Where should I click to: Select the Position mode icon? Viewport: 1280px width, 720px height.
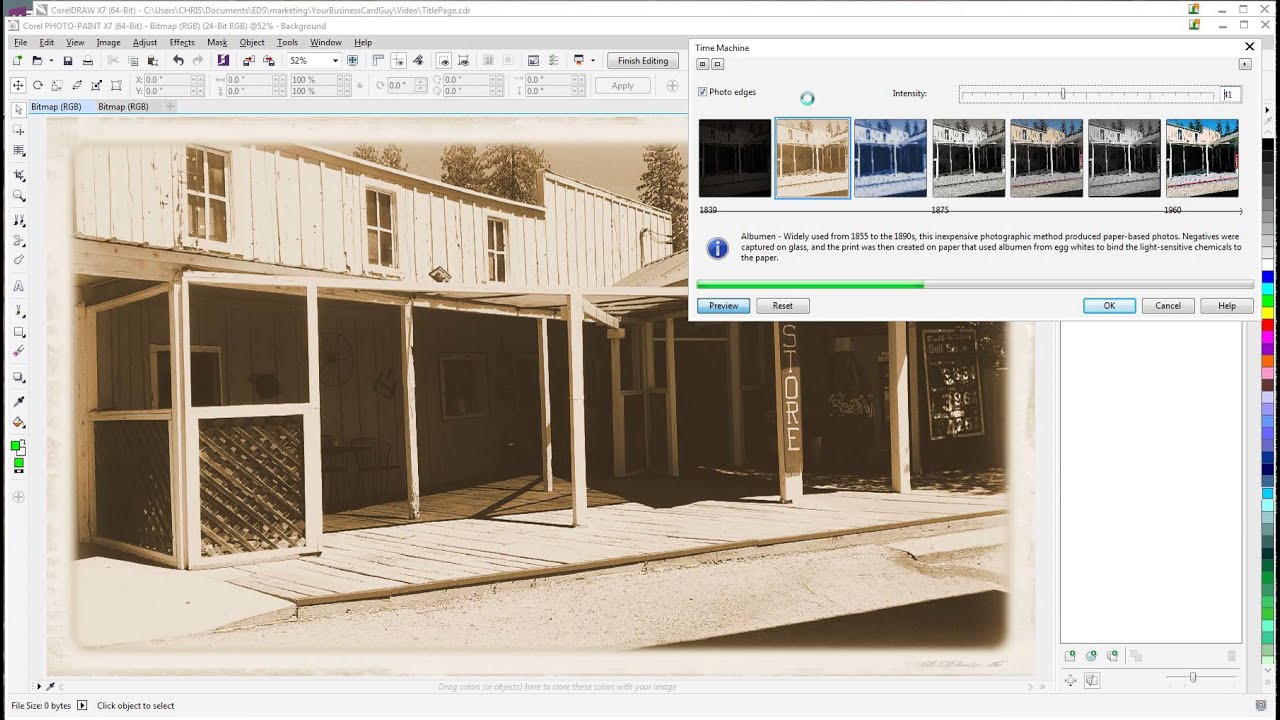pyautogui.click(x=18, y=85)
